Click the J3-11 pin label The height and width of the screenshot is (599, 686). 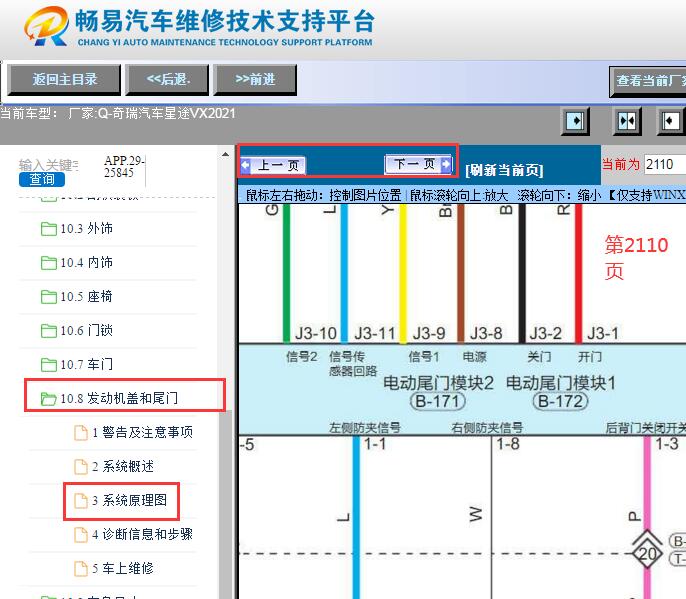tap(374, 333)
